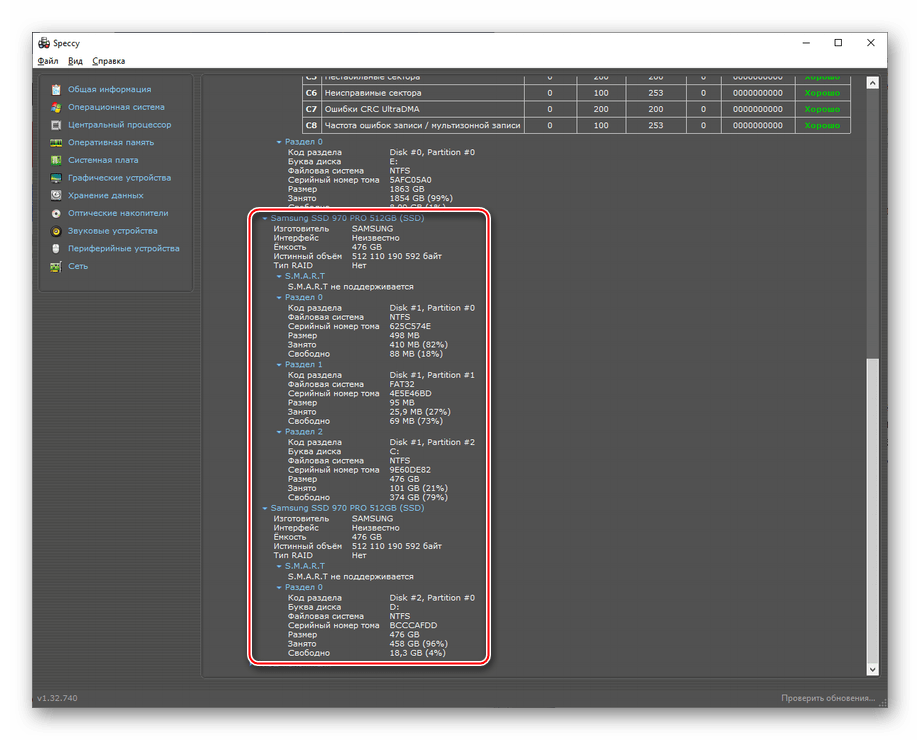Open Периферийные устройства section

point(123,248)
